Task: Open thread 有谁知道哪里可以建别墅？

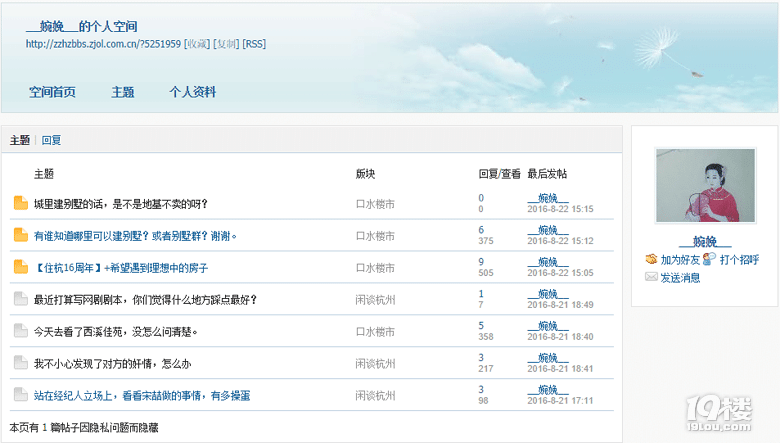Action: 135,236
